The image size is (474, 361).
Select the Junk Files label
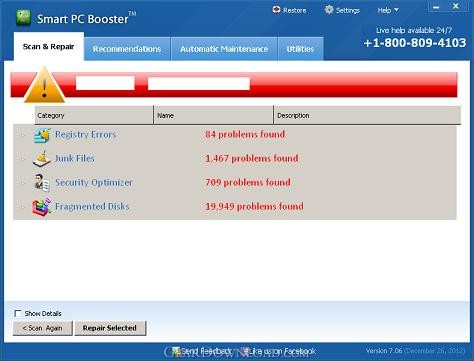pyautogui.click(x=75, y=158)
